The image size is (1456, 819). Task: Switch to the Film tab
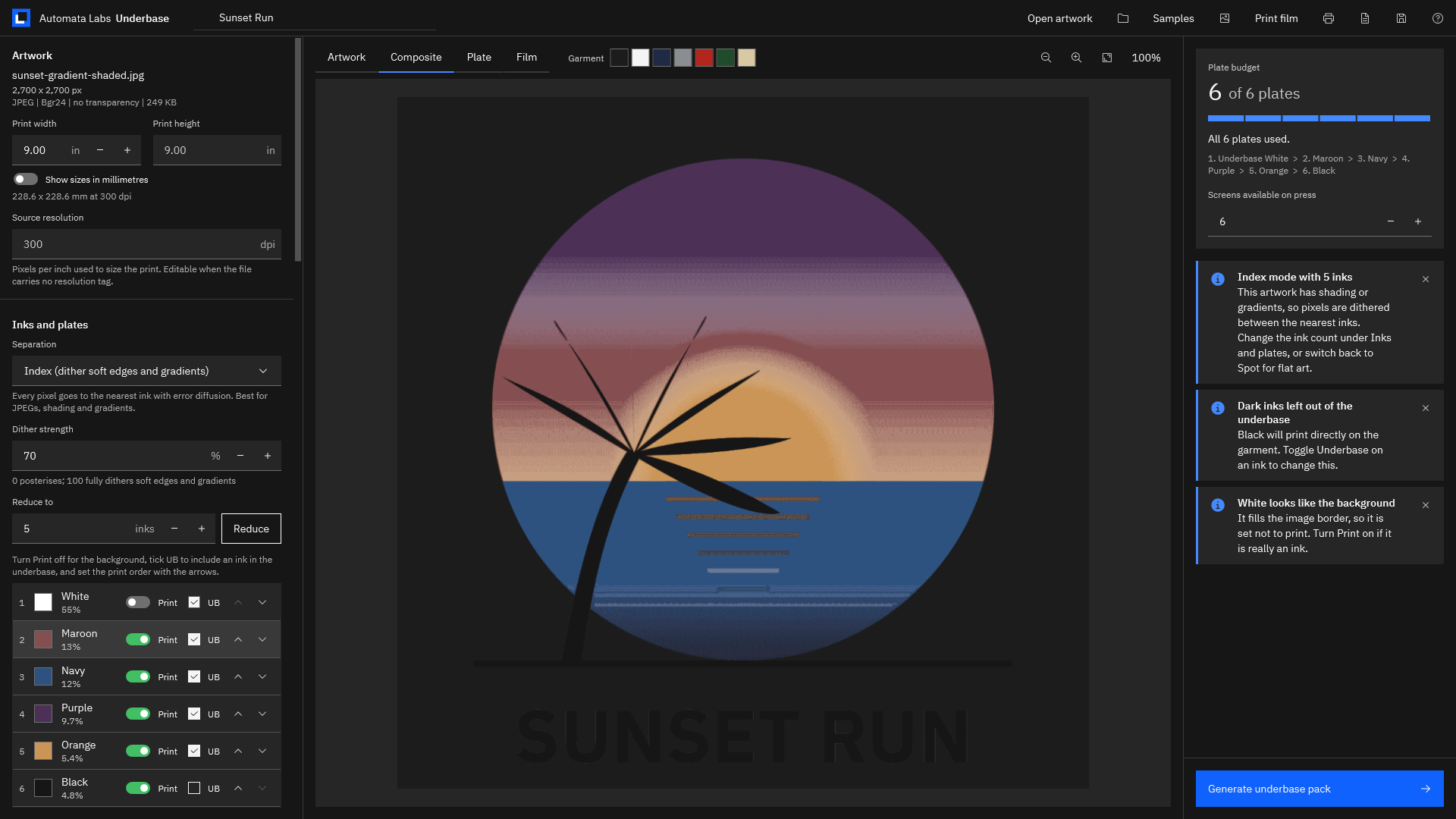526,57
